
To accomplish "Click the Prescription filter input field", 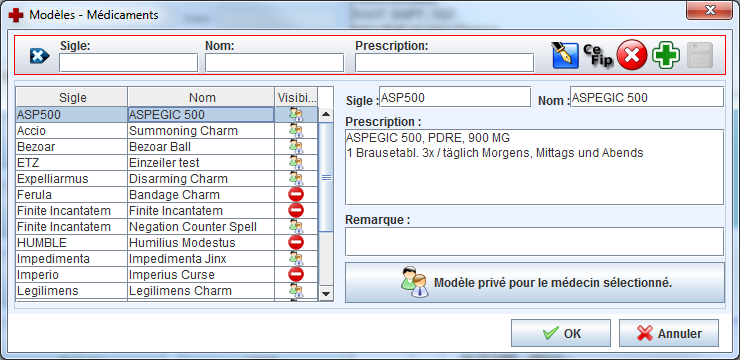I will tap(444, 62).
